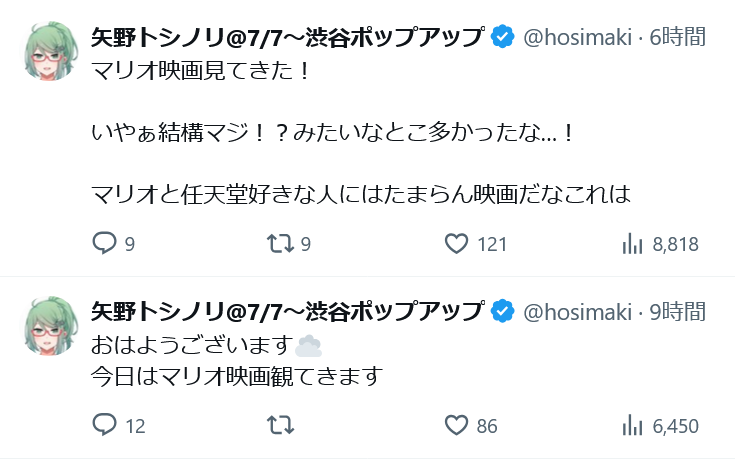The height and width of the screenshot is (459, 735).
Task: Click the verified badge on the first tweet
Action: pyautogui.click(x=503, y=38)
